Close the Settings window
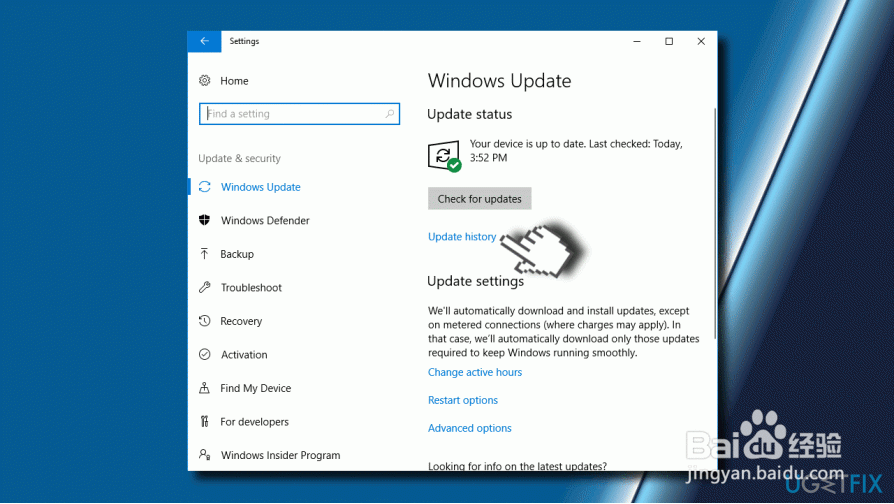Viewport: 894px width, 504px height. [701, 41]
